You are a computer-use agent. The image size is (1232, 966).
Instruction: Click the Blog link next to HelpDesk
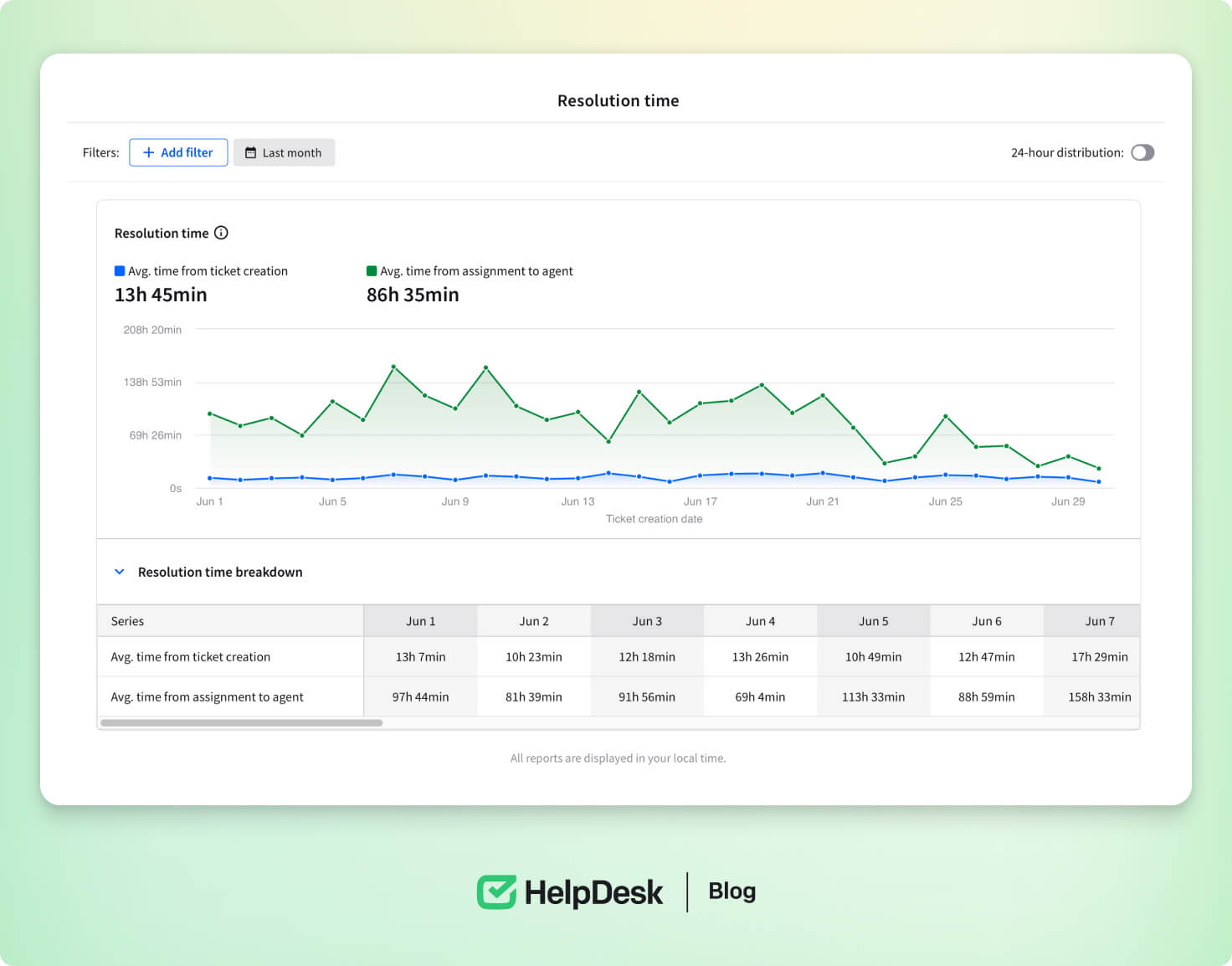coord(731,891)
